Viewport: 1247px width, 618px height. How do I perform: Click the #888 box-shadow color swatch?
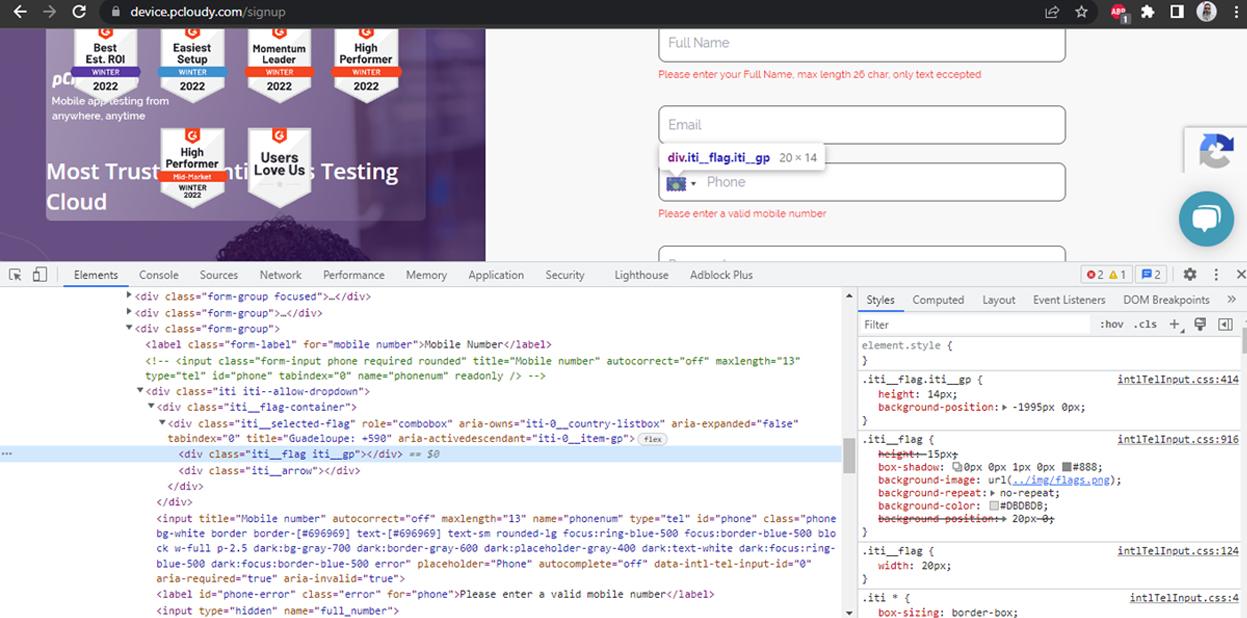coord(1068,467)
